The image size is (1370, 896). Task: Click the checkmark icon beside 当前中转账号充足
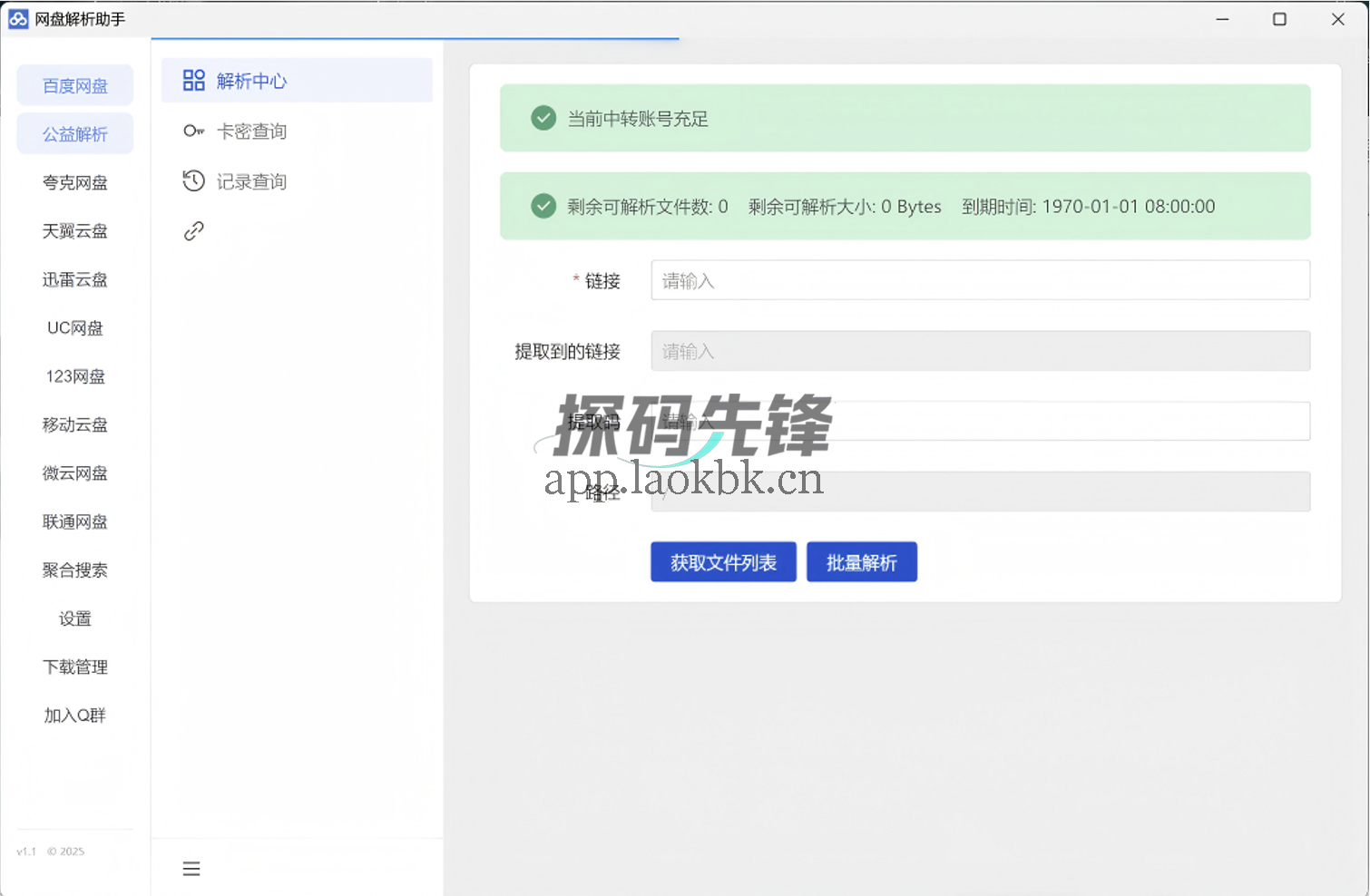[543, 118]
